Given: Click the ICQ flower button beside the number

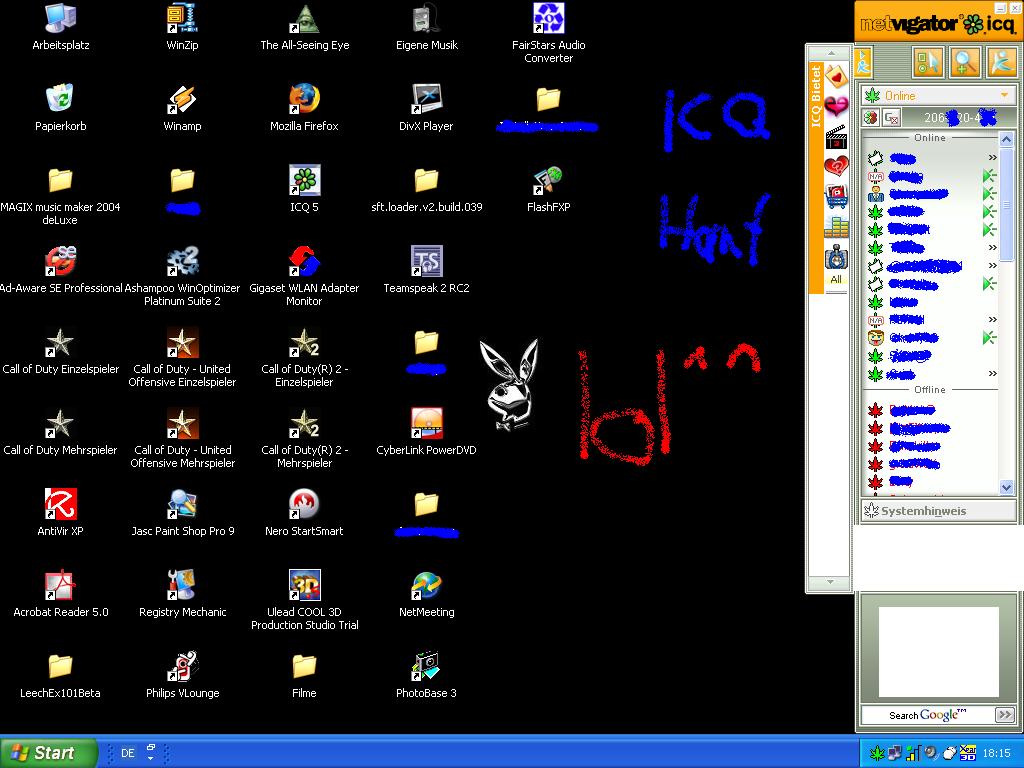Looking at the screenshot, I should [x=871, y=118].
